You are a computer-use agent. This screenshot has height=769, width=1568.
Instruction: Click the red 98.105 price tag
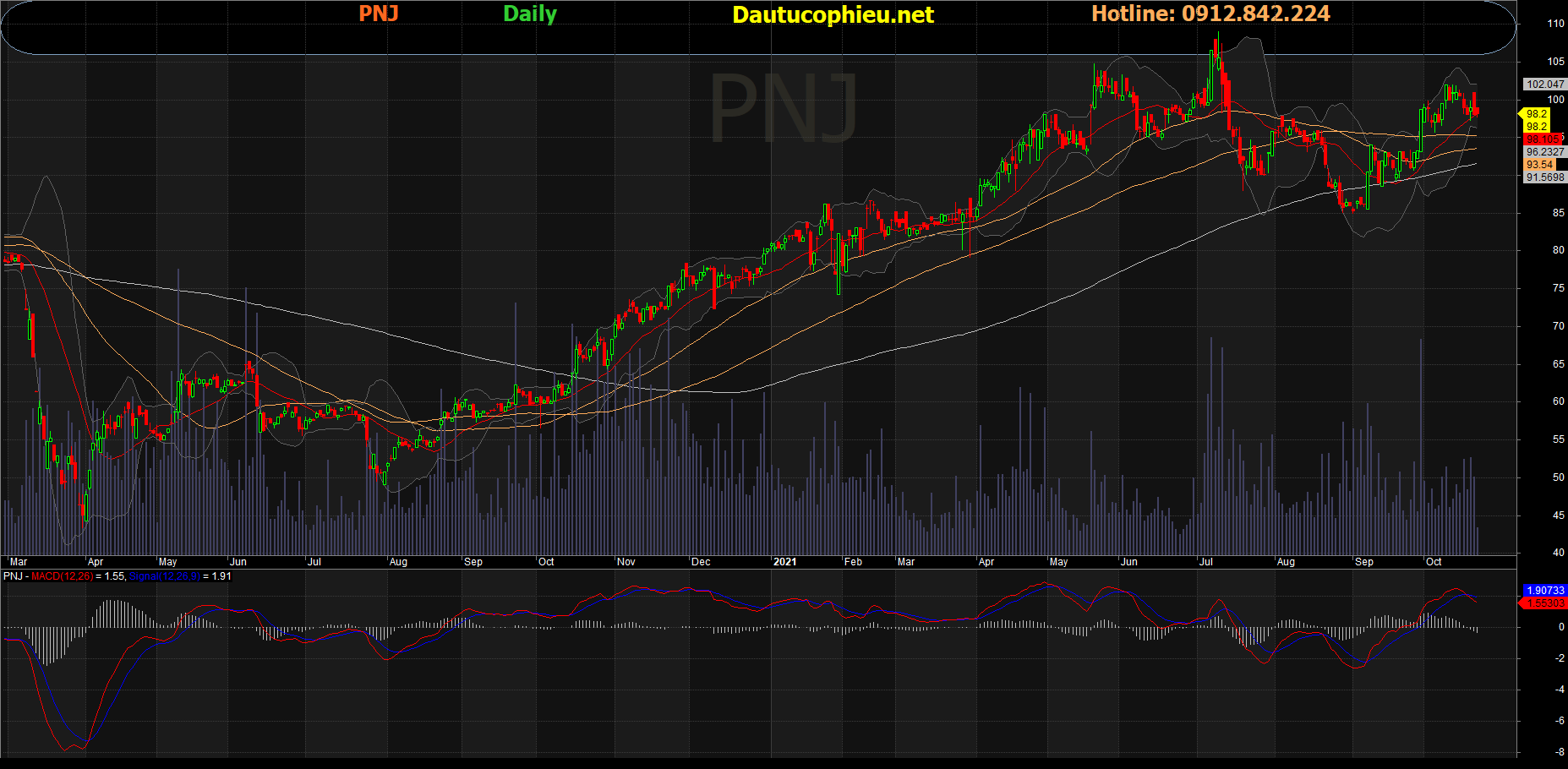click(x=1543, y=139)
